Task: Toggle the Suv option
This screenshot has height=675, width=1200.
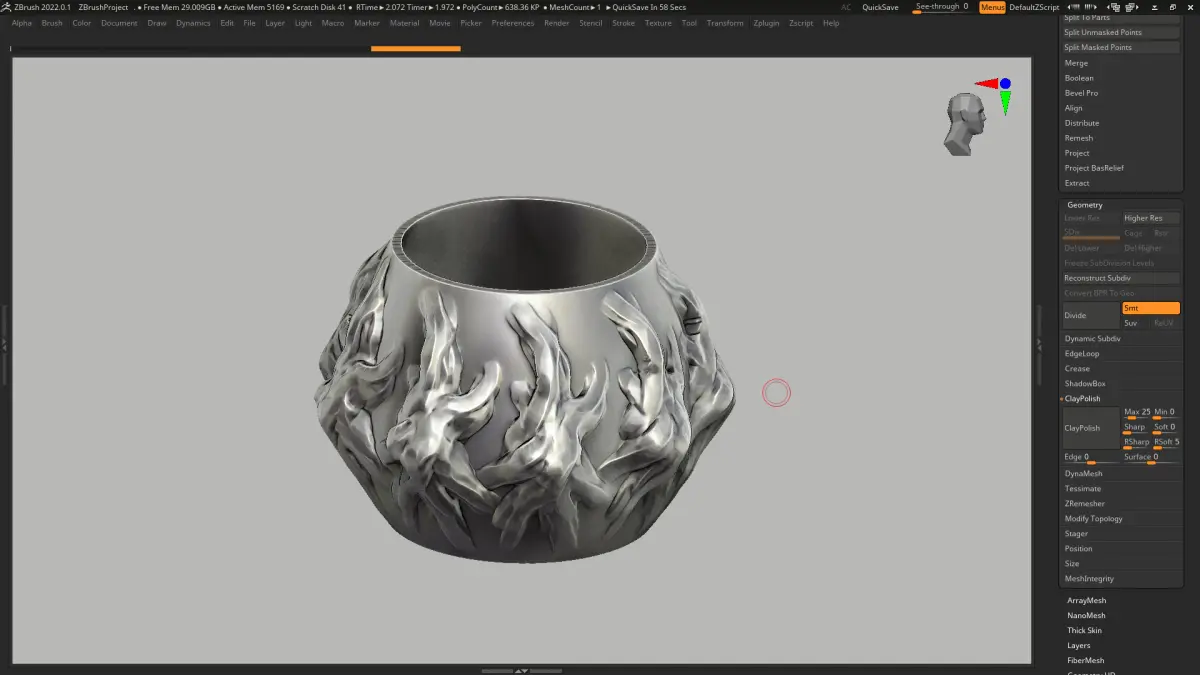Action: 1136,323
